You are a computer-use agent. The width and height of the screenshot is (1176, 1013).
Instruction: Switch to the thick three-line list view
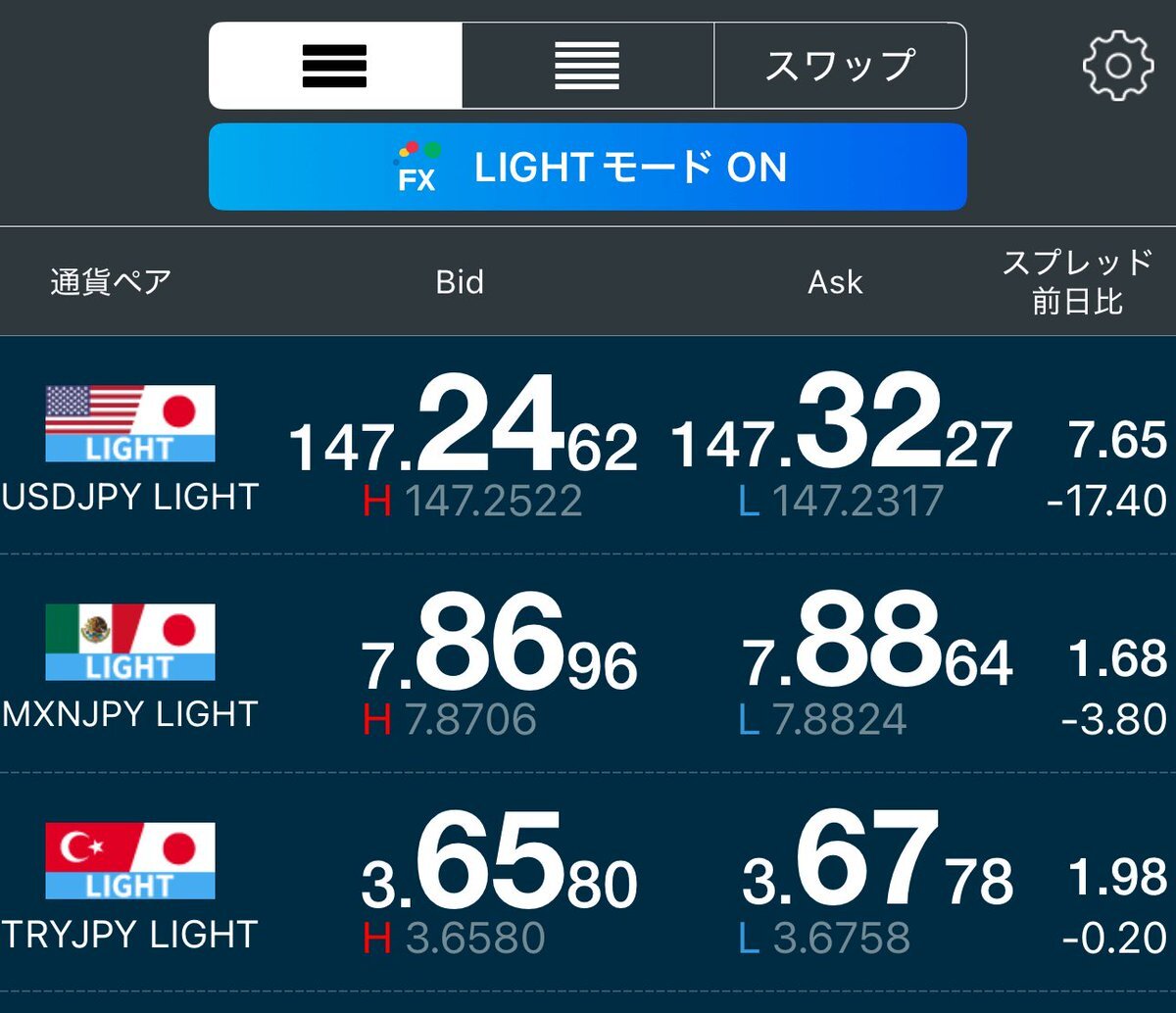335,66
